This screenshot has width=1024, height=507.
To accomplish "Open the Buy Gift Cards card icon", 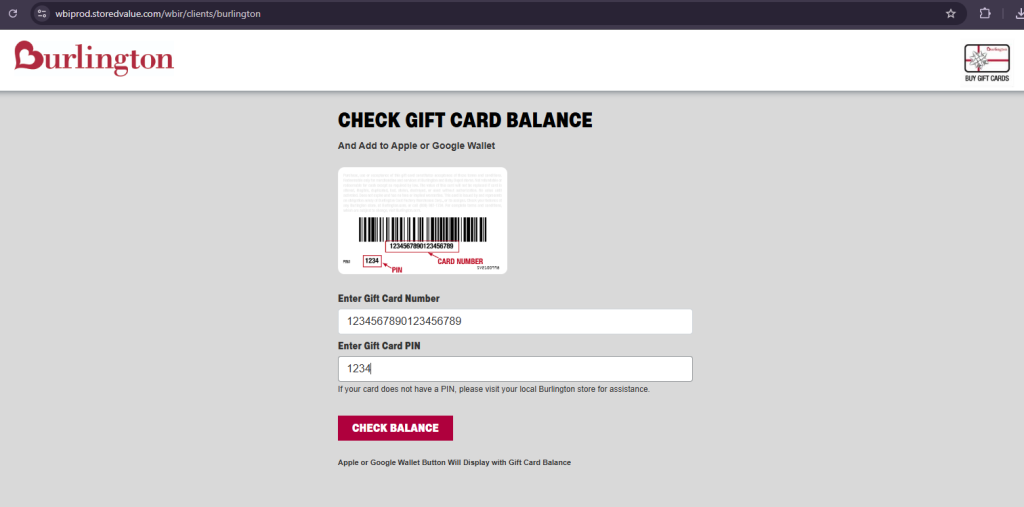I will [x=987, y=58].
